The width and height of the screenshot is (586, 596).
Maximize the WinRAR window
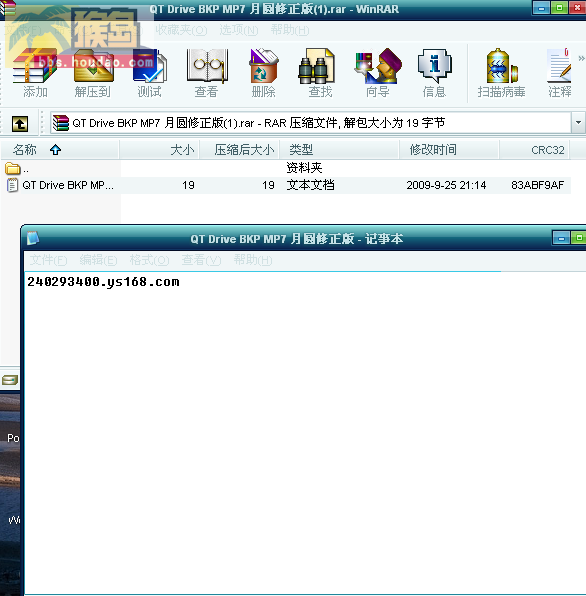tap(559, 8)
